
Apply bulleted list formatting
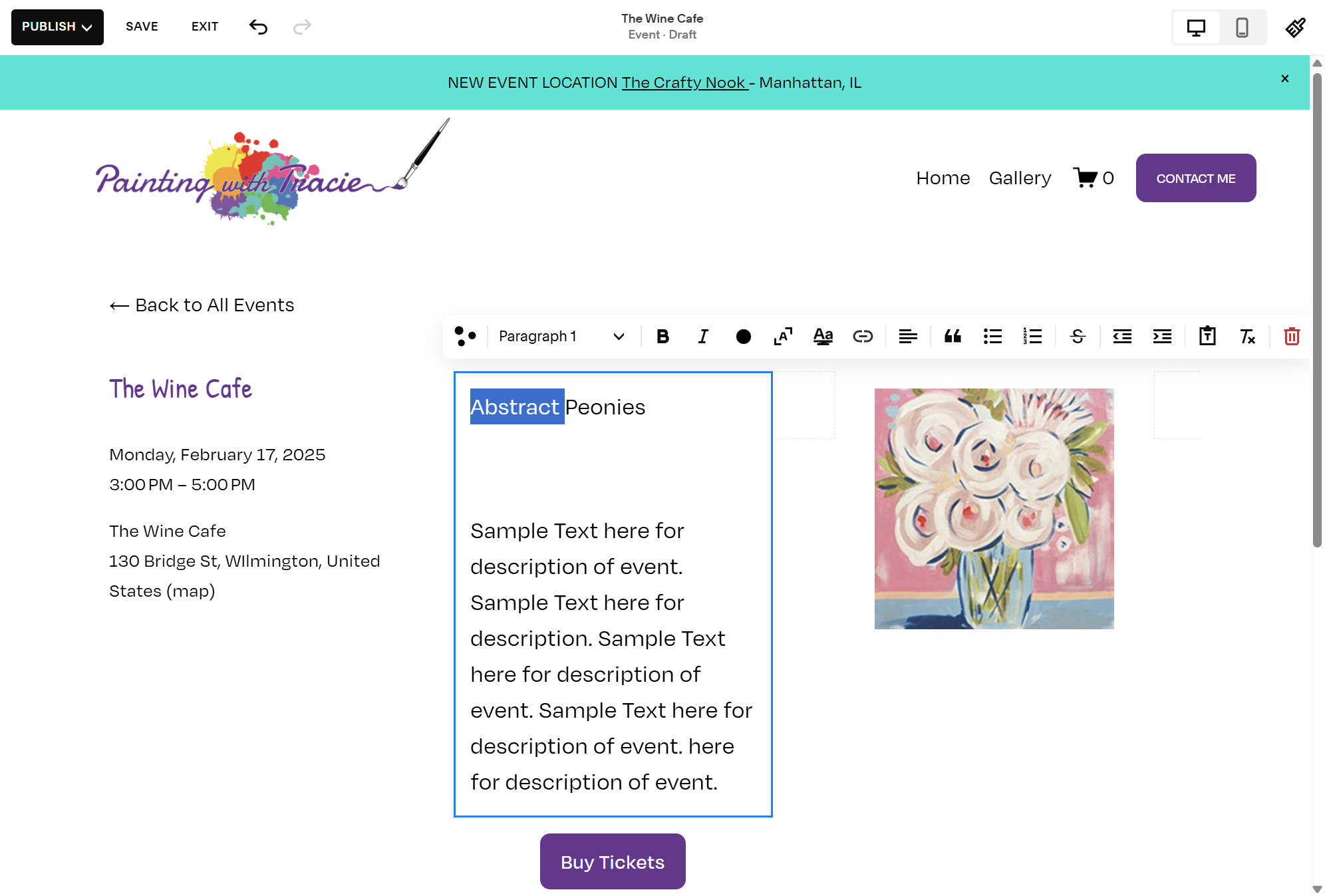tap(992, 337)
